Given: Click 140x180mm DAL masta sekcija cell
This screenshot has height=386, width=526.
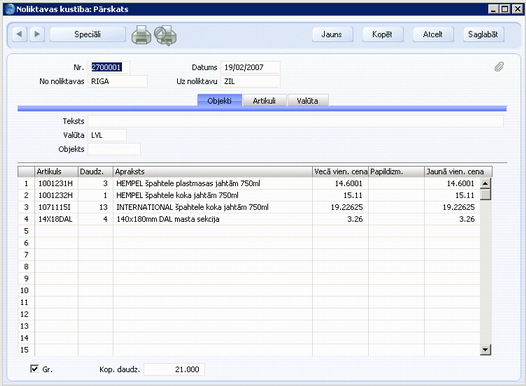Looking at the screenshot, I should 213,219.
